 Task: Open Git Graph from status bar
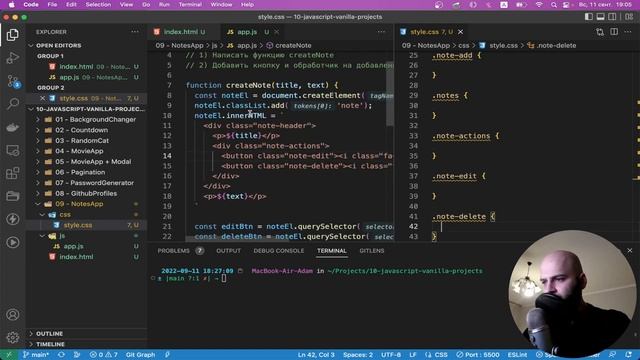[140, 355]
